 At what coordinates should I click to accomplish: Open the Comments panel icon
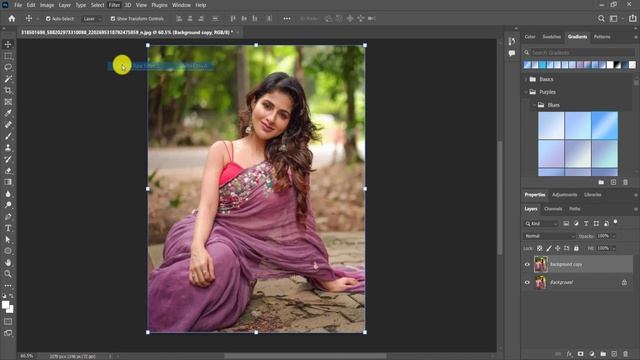[x=512, y=53]
